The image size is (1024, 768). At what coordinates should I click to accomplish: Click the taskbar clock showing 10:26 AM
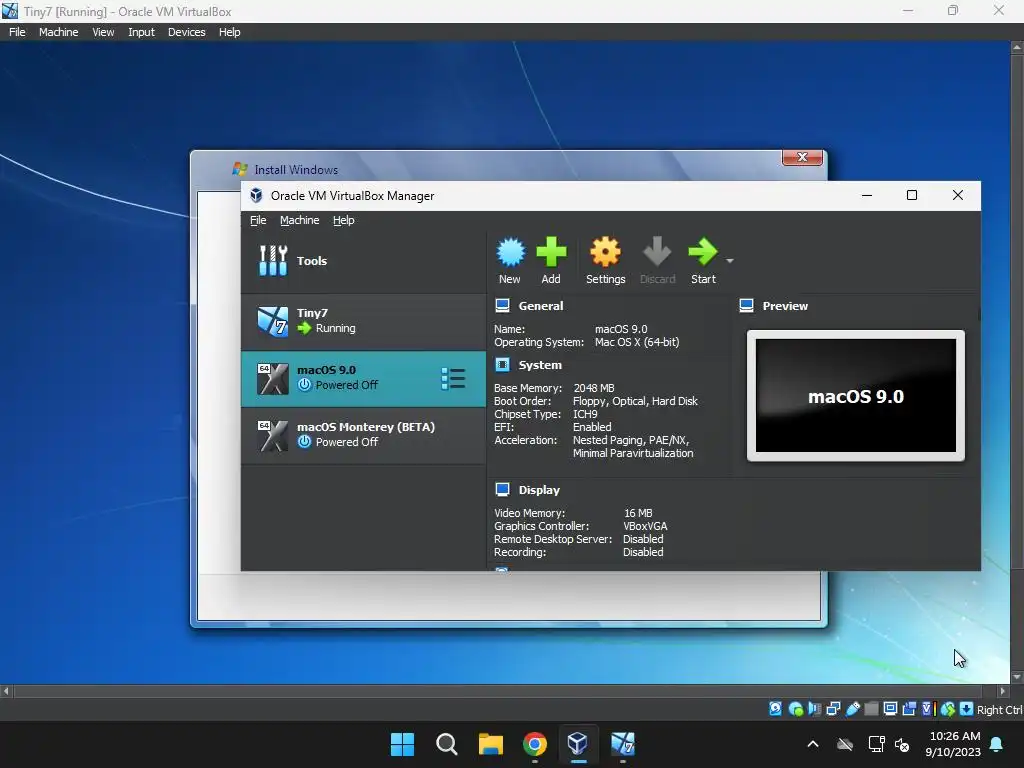coord(953,744)
